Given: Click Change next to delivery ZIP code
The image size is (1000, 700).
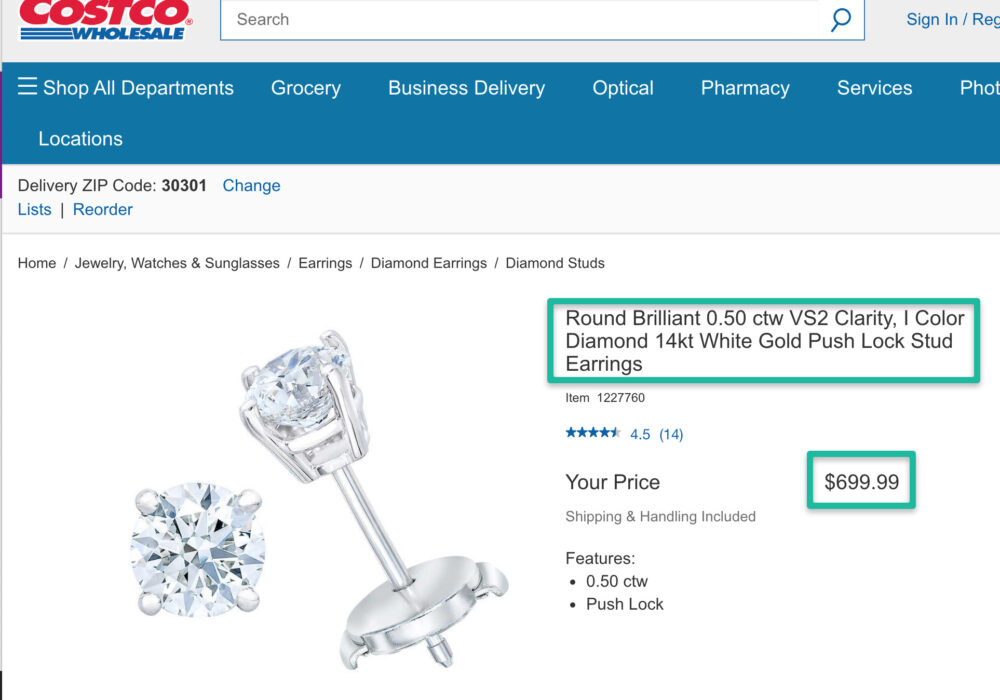Looking at the screenshot, I should (251, 185).
